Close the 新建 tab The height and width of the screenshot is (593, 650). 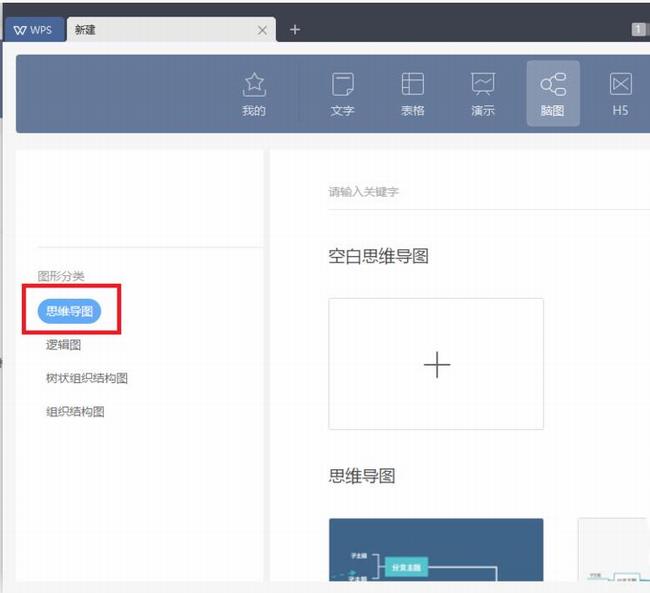[262, 30]
